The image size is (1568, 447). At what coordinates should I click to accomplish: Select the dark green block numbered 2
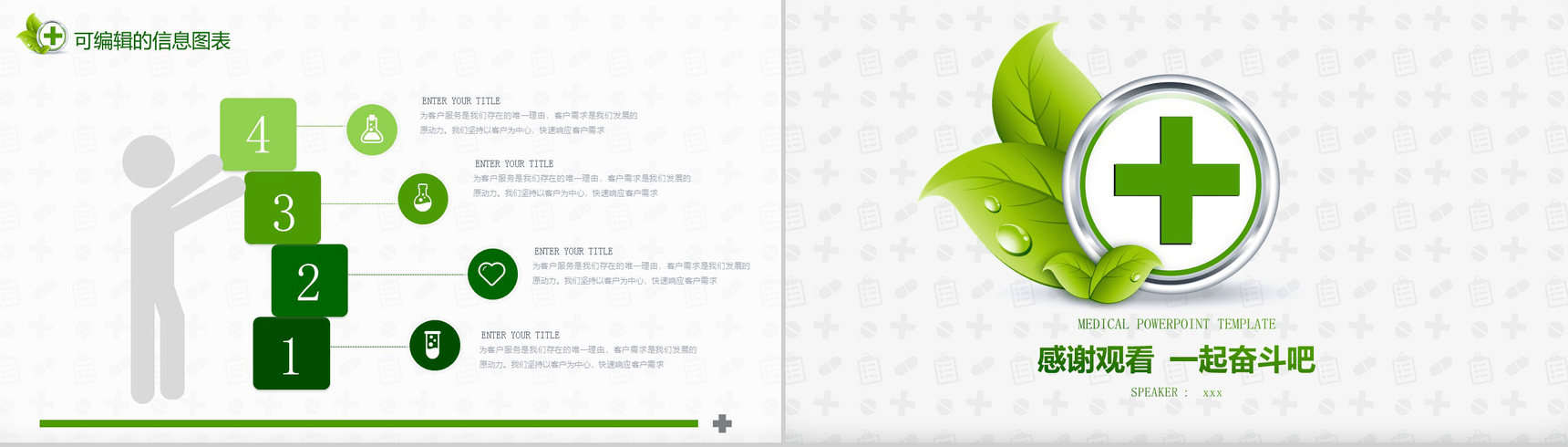pos(309,281)
